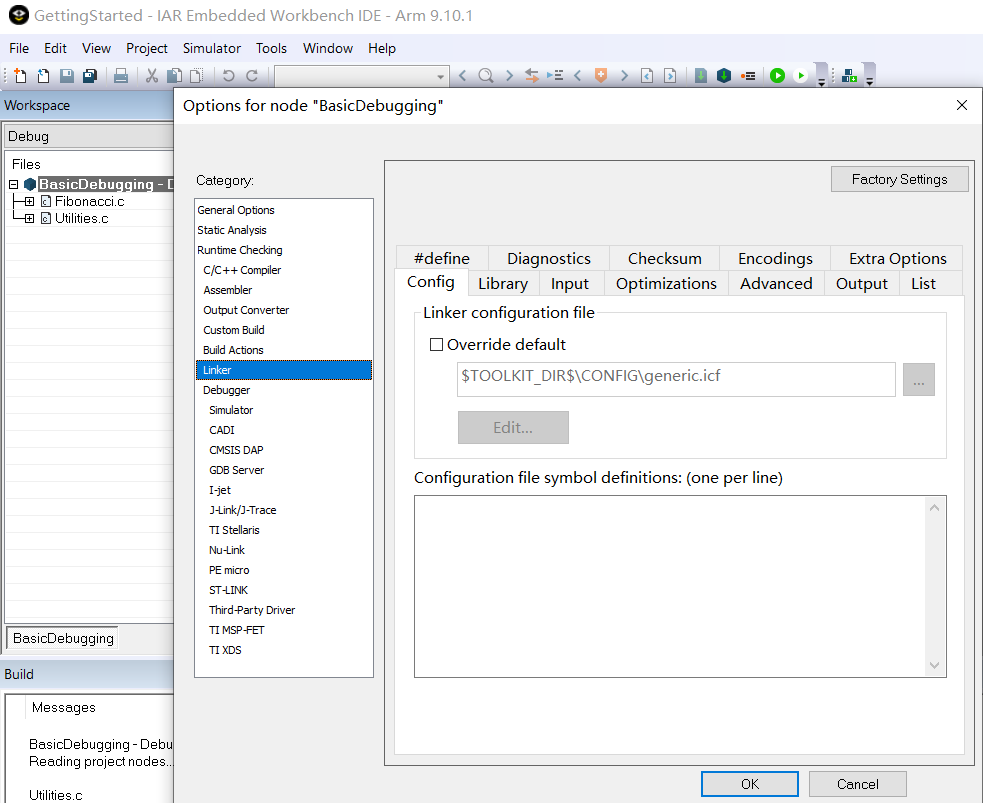The height and width of the screenshot is (803, 983).
Task: Select the CMSIS DAP category
Action: 236,450
